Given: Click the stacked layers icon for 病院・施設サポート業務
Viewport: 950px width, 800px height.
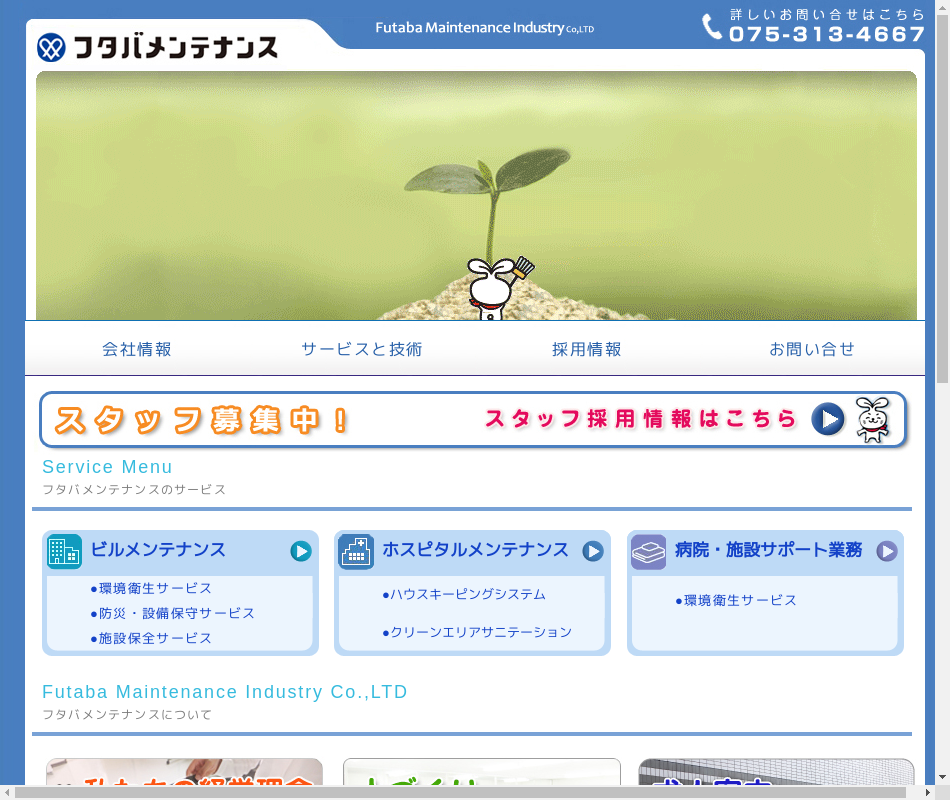Looking at the screenshot, I should click(648, 552).
